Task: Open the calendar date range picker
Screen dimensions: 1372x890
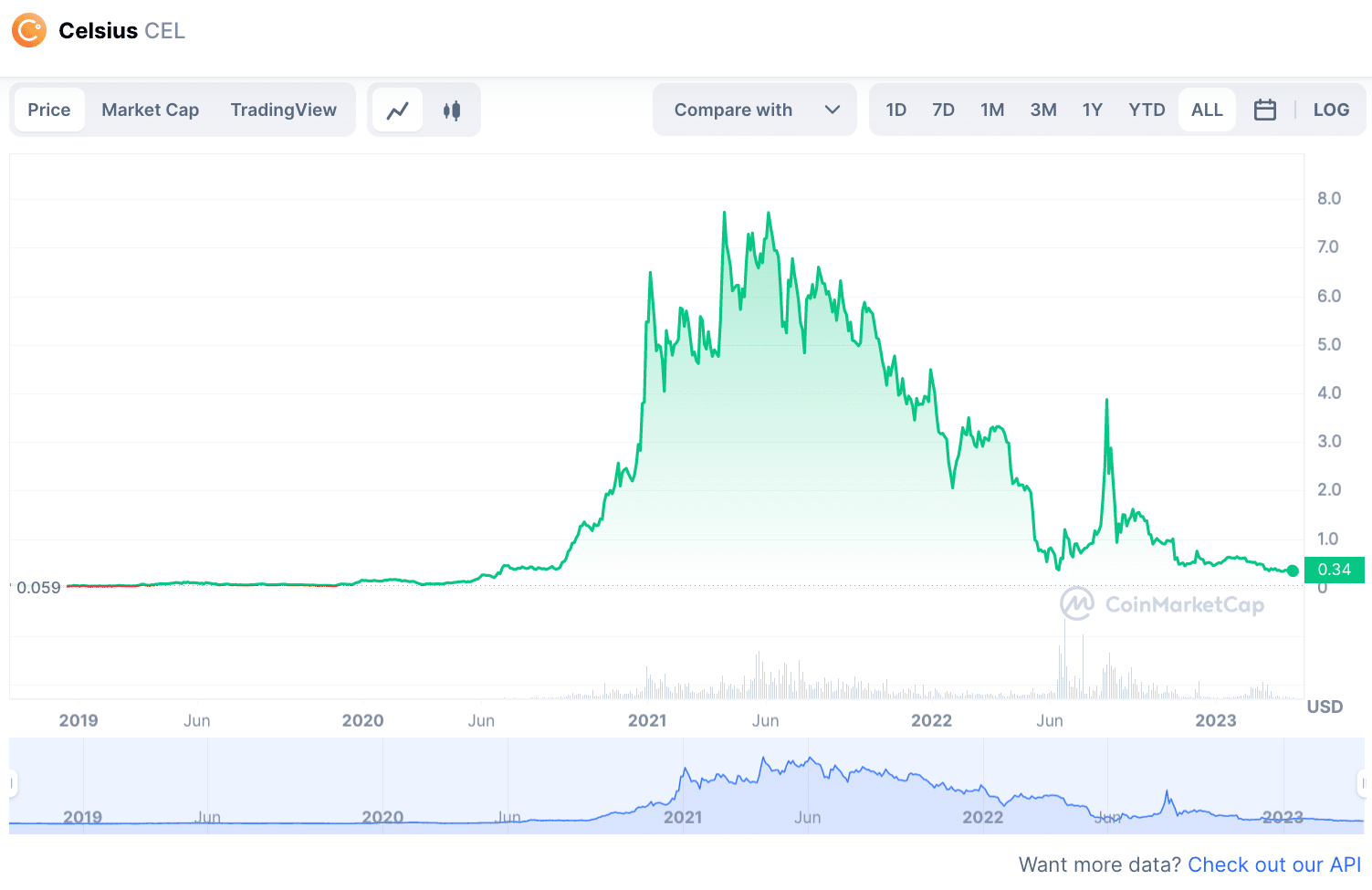Action: (x=1265, y=110)
